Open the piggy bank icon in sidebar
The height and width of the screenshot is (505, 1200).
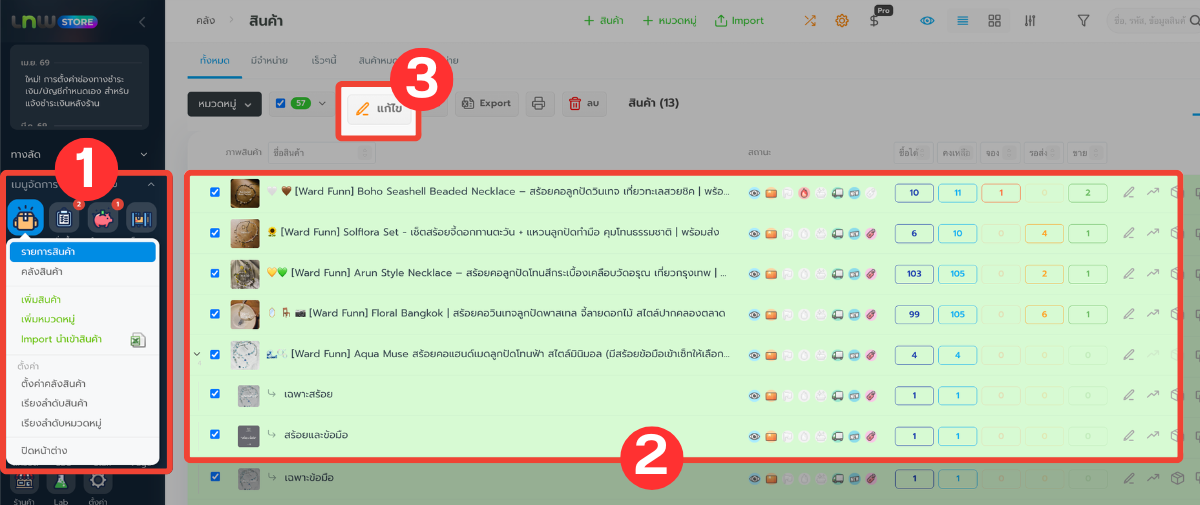[103, 218]
